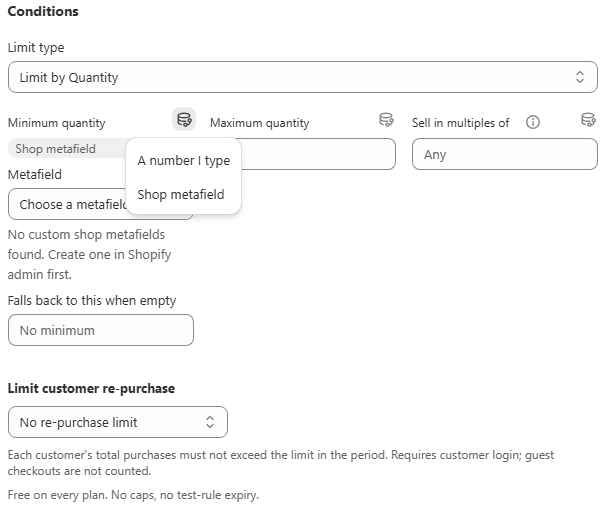Image resolution: width=601 pixels, height=512 pixels.
Task: Click the 'Metafield' label
Action: coord(34,174)
